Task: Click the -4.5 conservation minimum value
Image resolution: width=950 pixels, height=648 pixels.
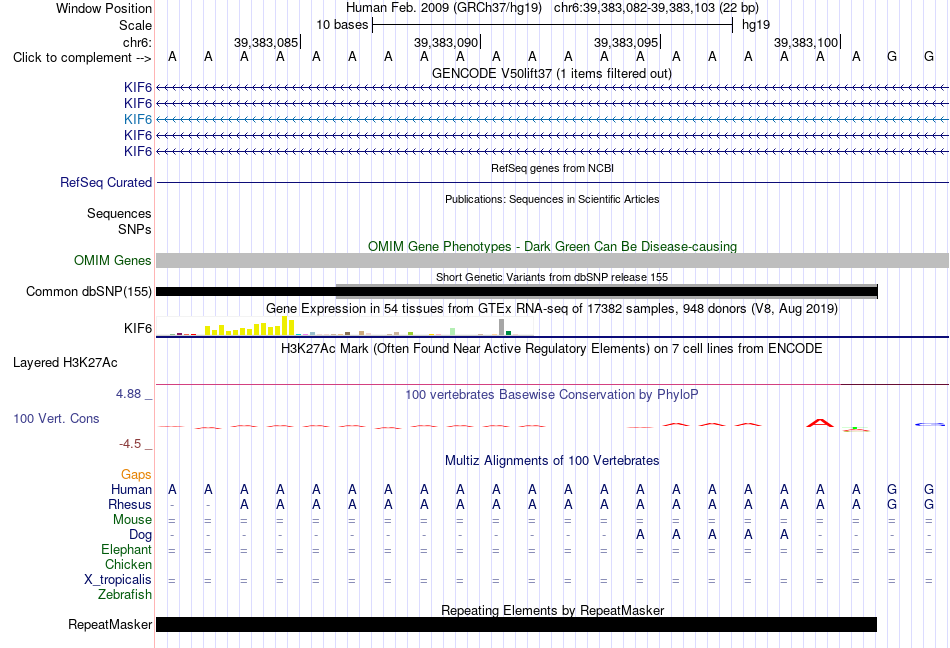Action: click(130, 445)
